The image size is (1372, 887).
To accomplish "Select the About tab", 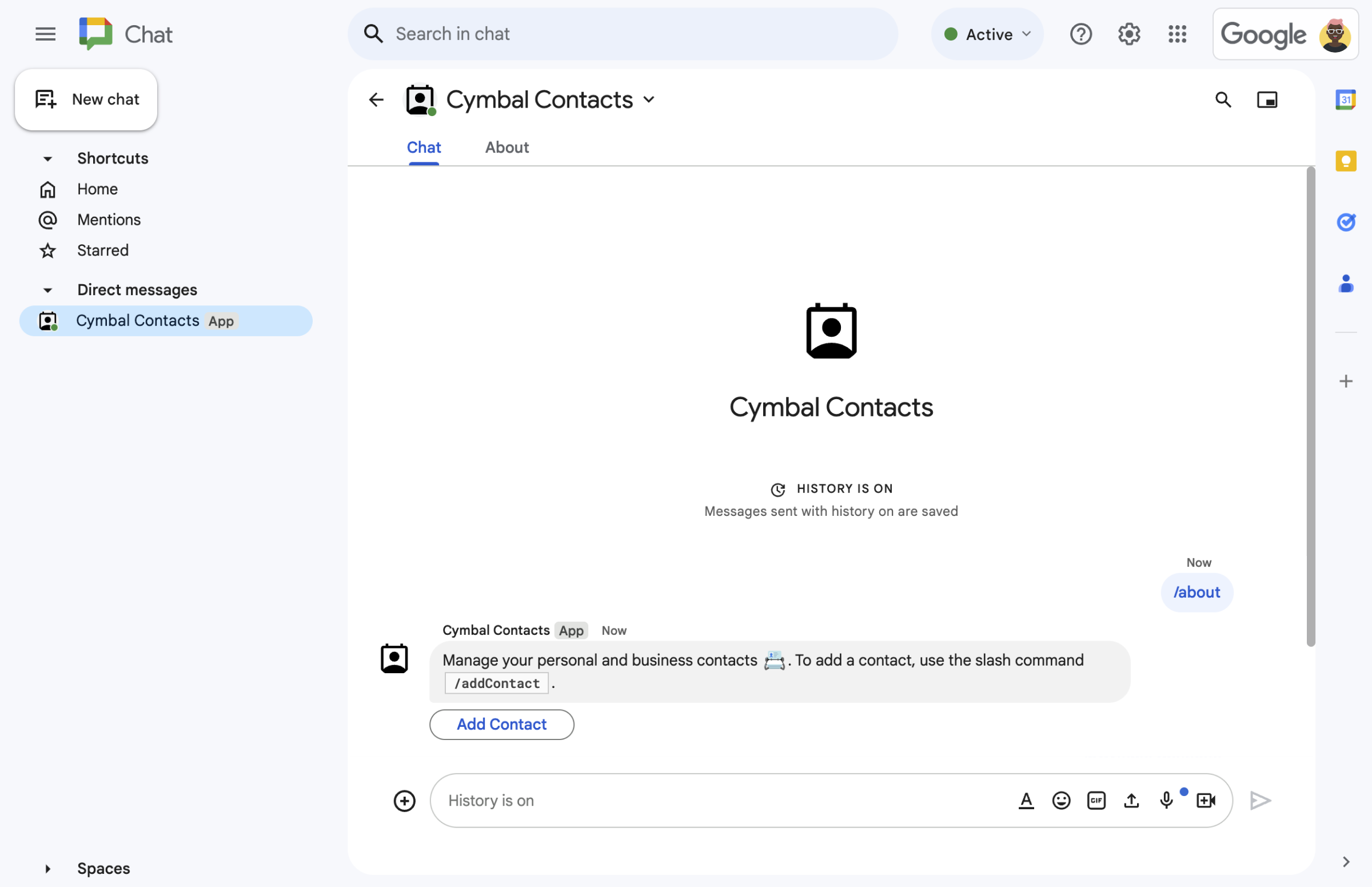I will [x=507, y=146].
